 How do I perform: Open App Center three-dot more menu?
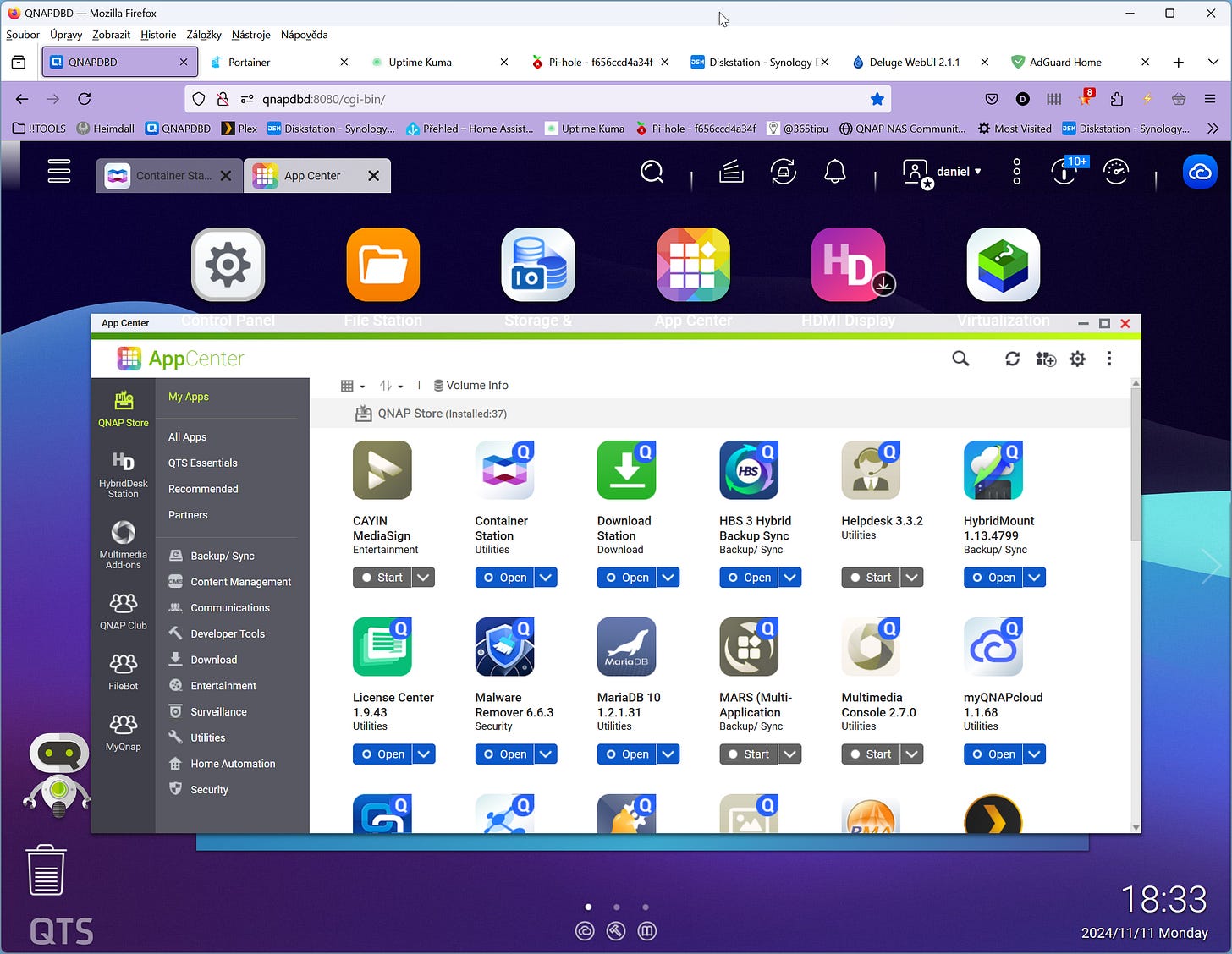coord(1109,359)
